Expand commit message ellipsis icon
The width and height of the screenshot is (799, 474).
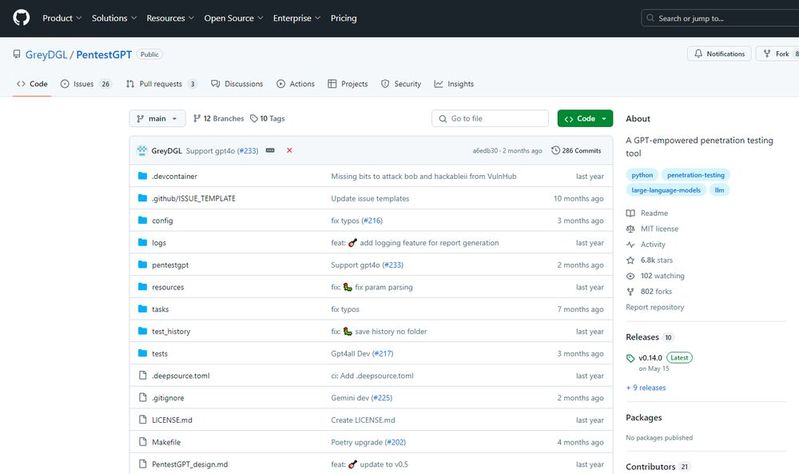click(270, 150)
